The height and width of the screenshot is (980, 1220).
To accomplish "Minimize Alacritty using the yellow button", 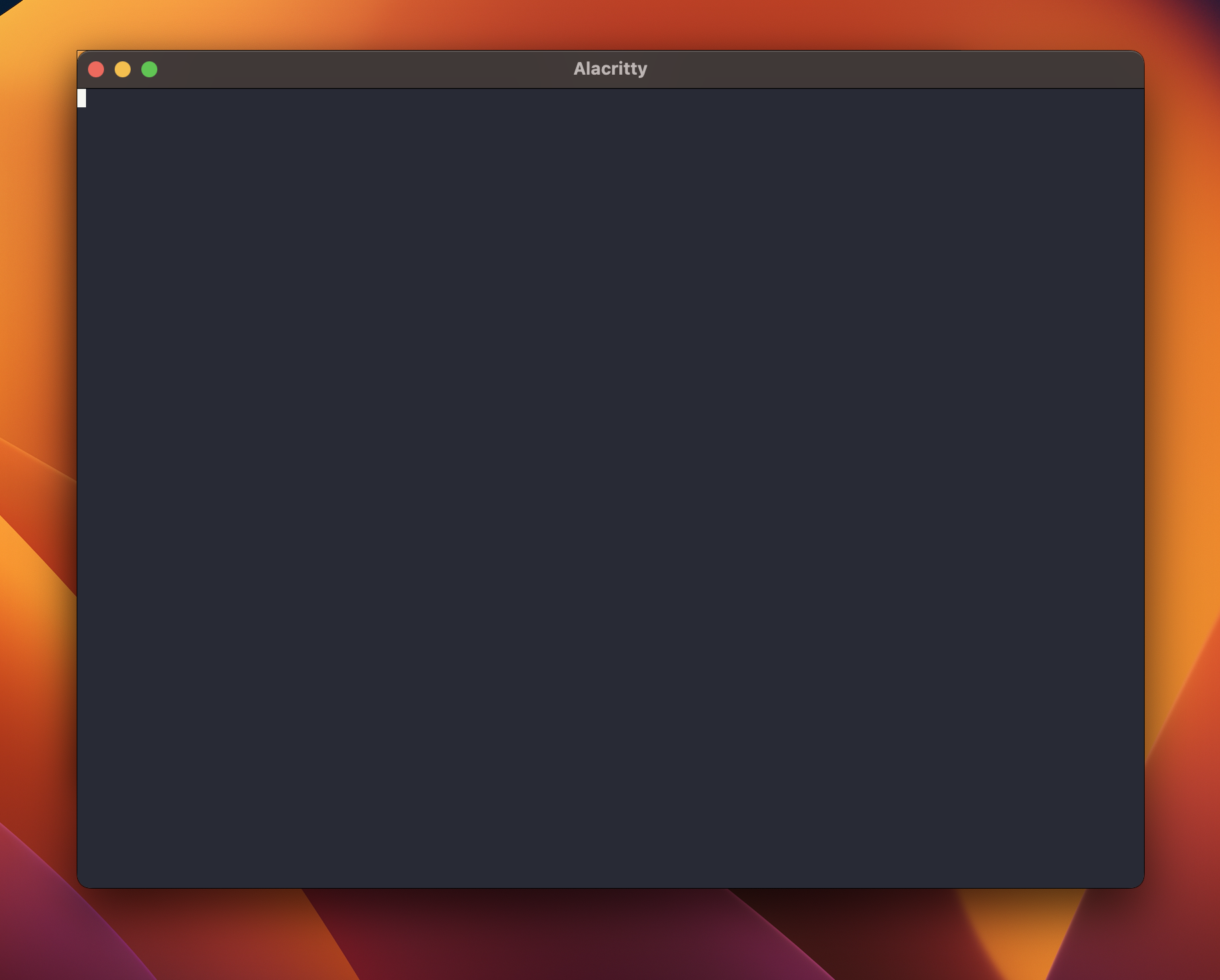I will pos(123,69).
